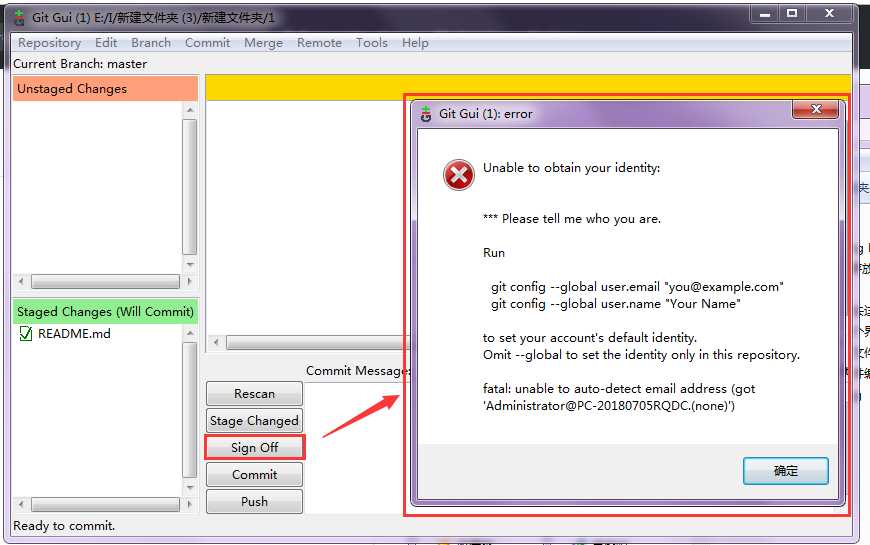
Task: Open the Remote menu
Action: [x=319, y=43]
